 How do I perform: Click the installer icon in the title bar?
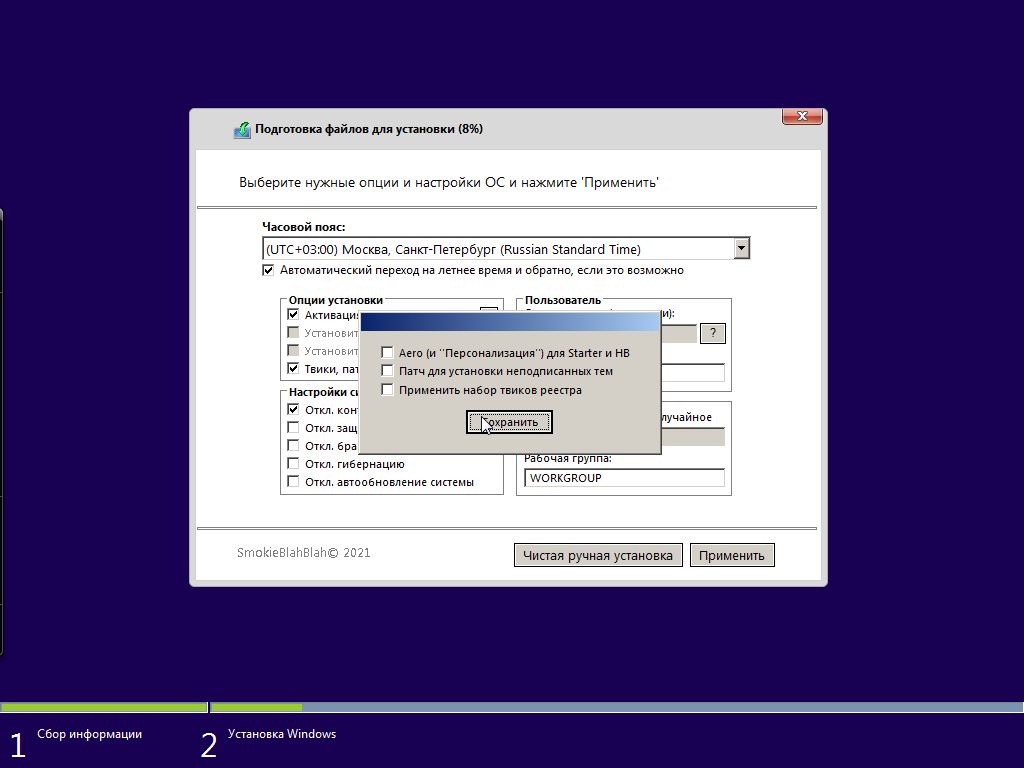242,129
